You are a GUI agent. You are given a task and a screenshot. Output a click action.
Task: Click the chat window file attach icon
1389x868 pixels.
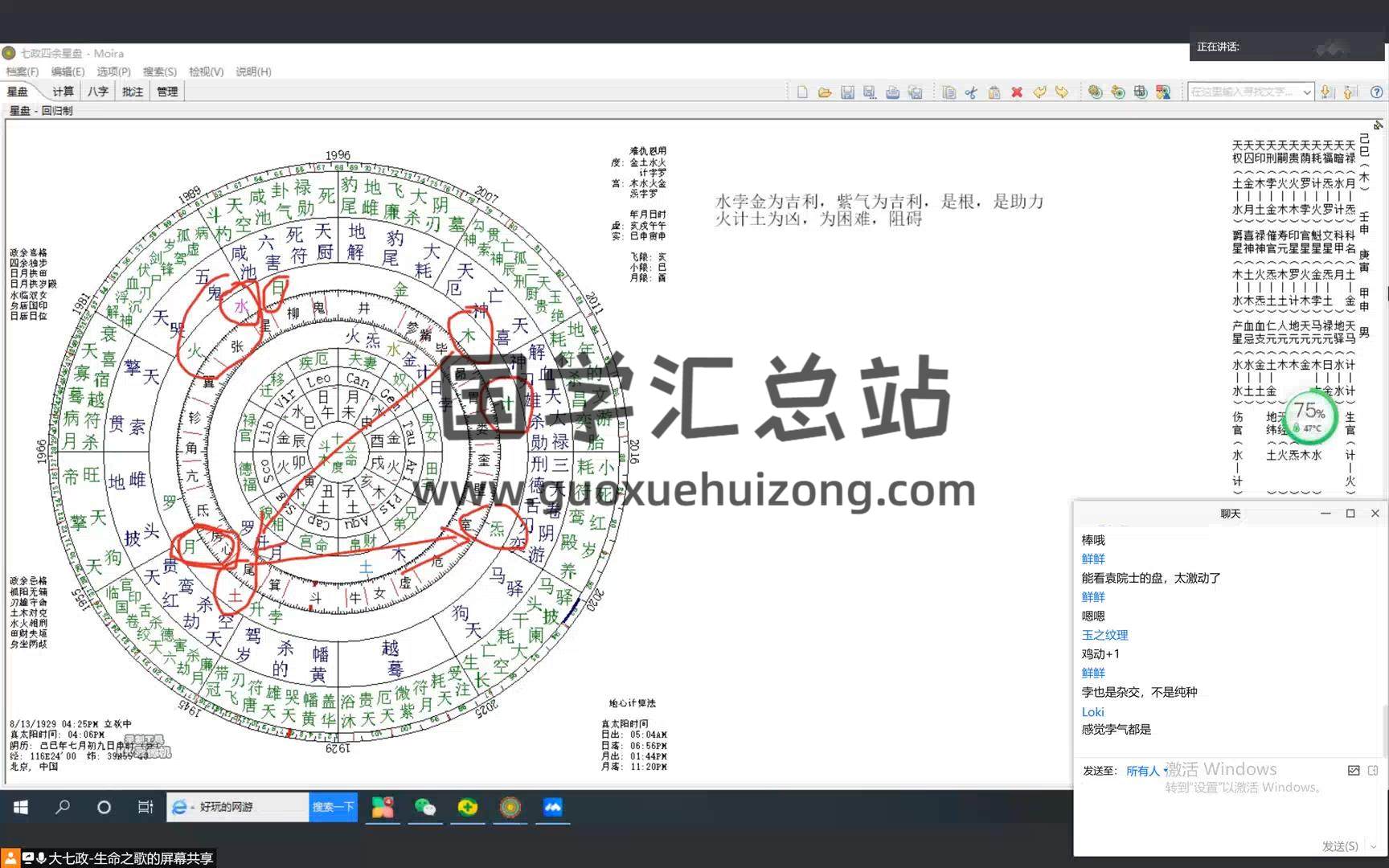click(1373, 770)
